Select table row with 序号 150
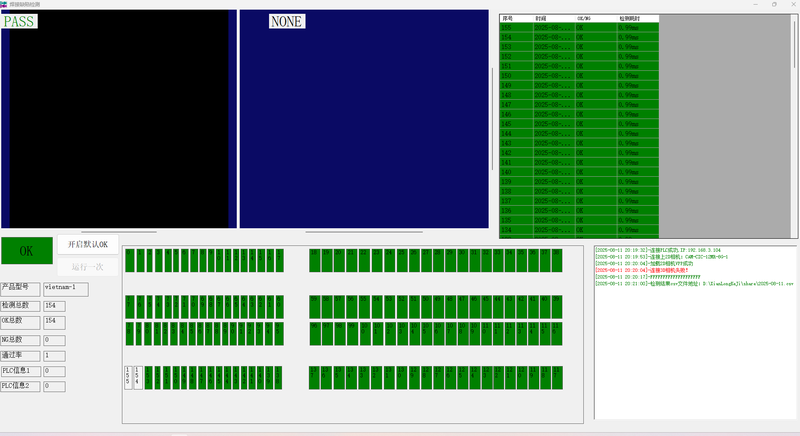 [579, 75]
